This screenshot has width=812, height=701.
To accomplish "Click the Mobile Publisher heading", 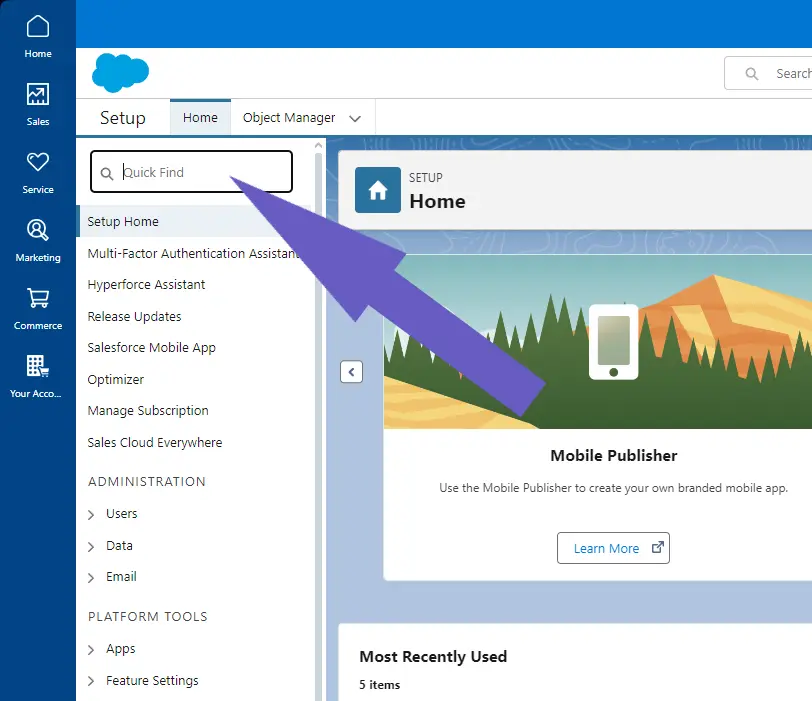I will [x=614, y=456].
